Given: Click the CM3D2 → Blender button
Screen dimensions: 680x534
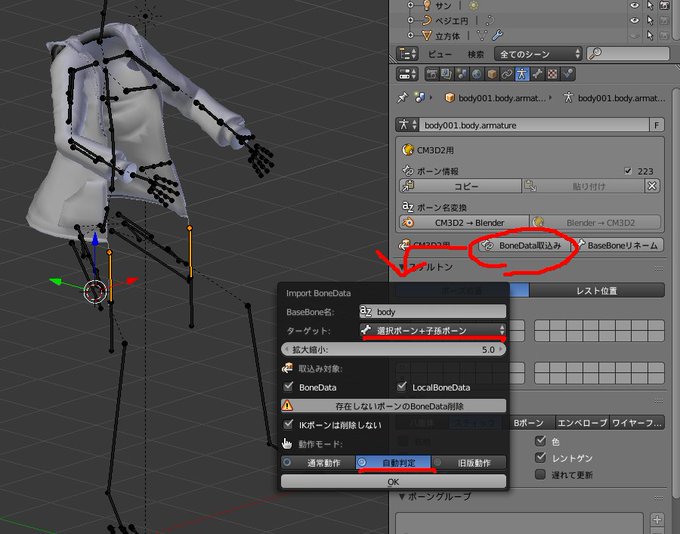Looking at the screenshot, I should coord(464,223).
